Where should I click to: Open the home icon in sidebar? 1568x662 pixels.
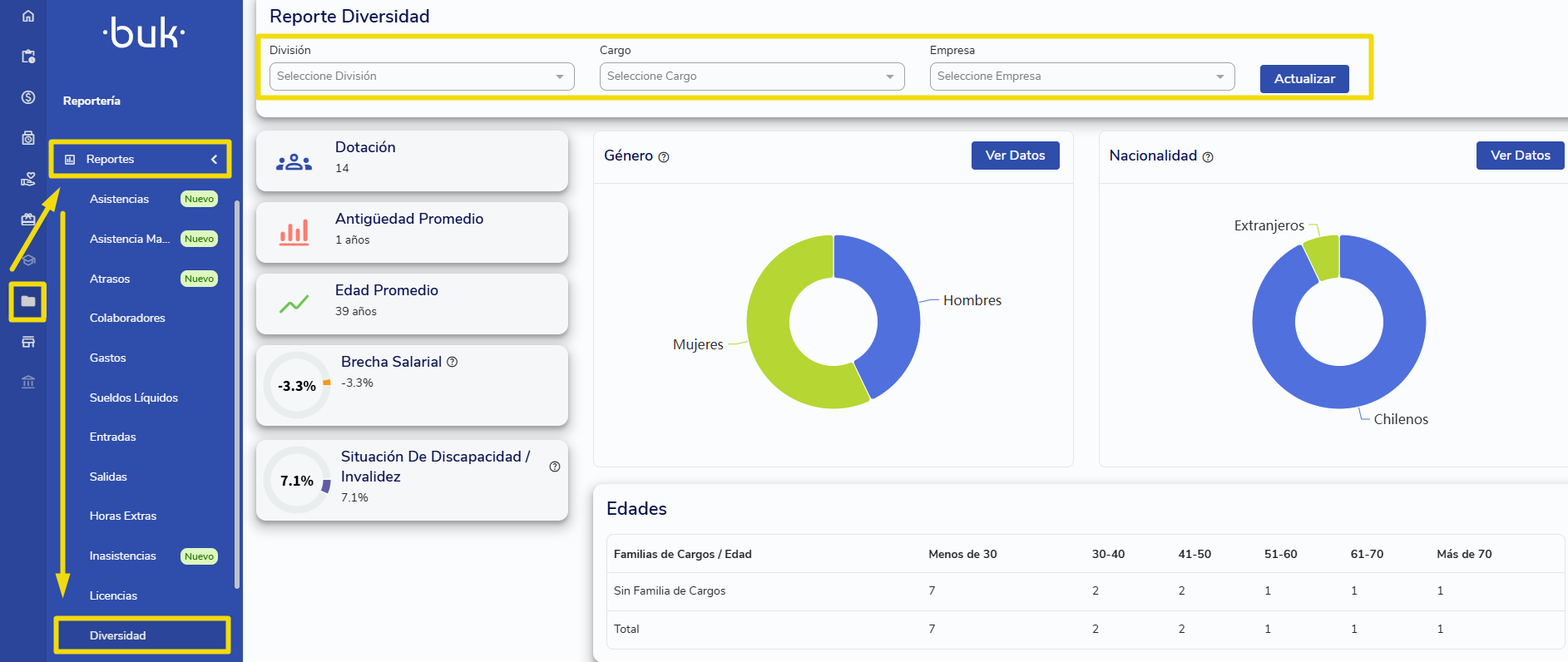[x=28, y=16]
